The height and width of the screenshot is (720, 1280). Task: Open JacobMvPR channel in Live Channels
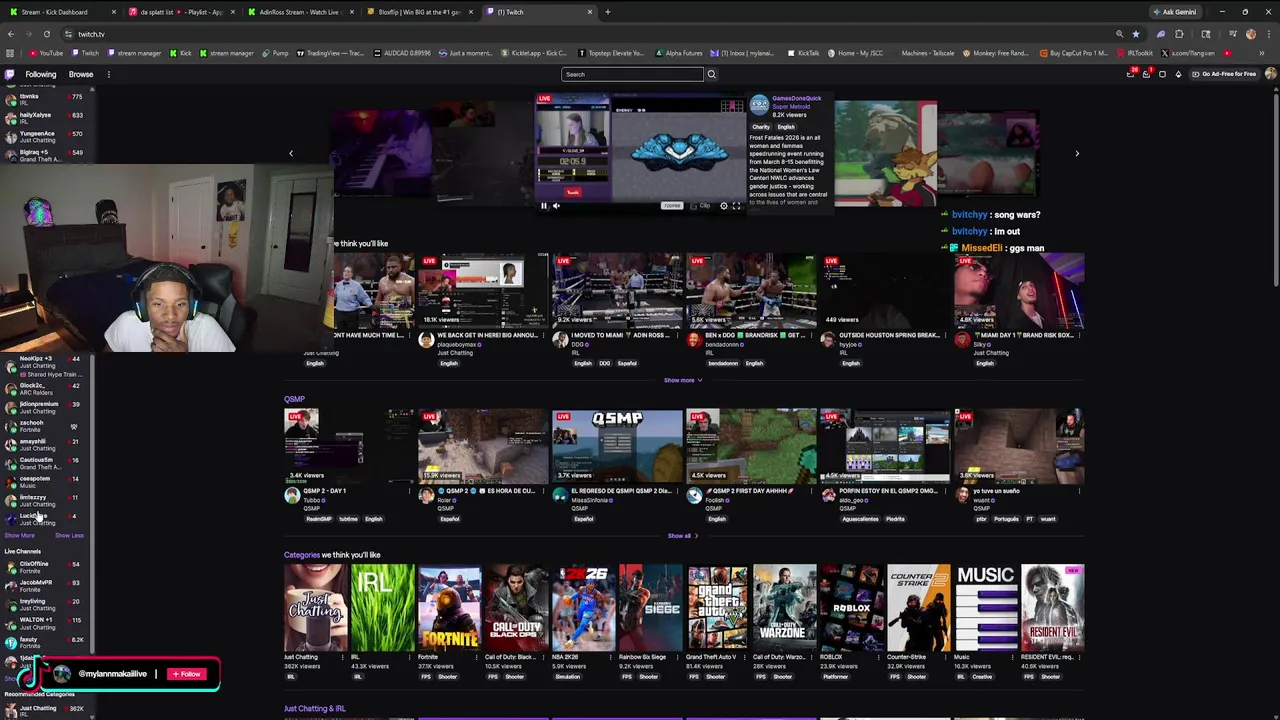coord(45,585)
